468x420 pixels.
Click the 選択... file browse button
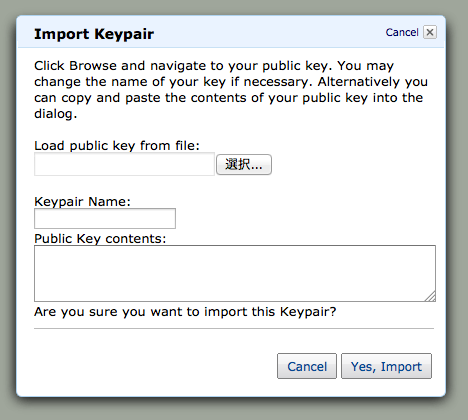(244, 164)
